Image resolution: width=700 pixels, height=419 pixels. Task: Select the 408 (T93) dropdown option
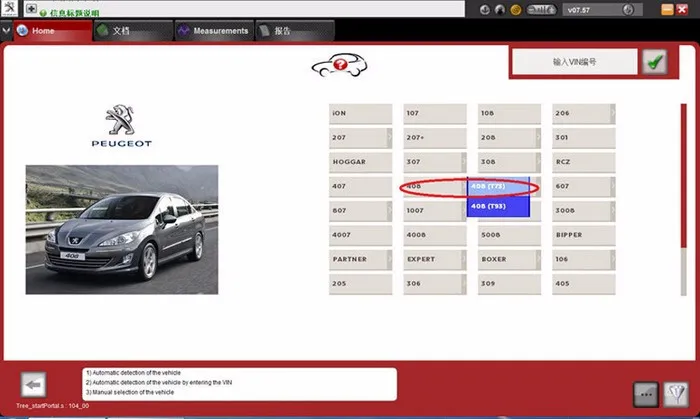[498, 207]
